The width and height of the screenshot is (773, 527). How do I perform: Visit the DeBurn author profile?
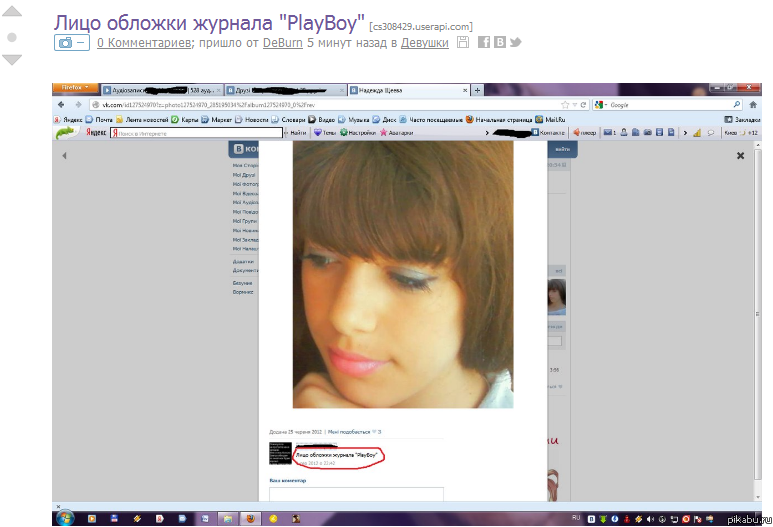pos(283,43)
